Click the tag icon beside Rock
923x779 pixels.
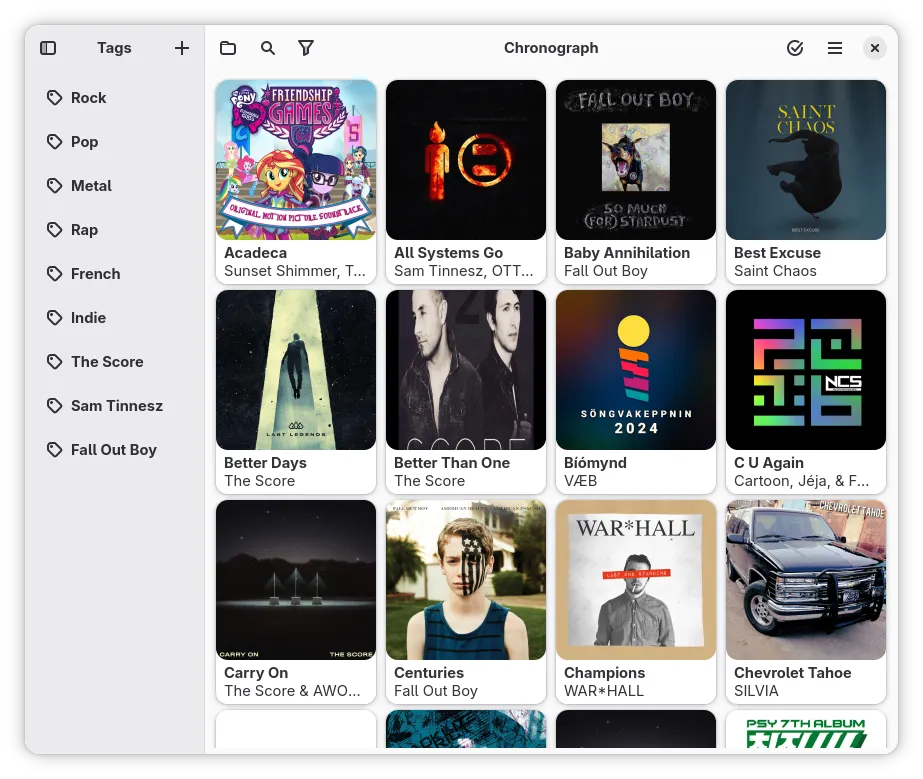(54, 98)
